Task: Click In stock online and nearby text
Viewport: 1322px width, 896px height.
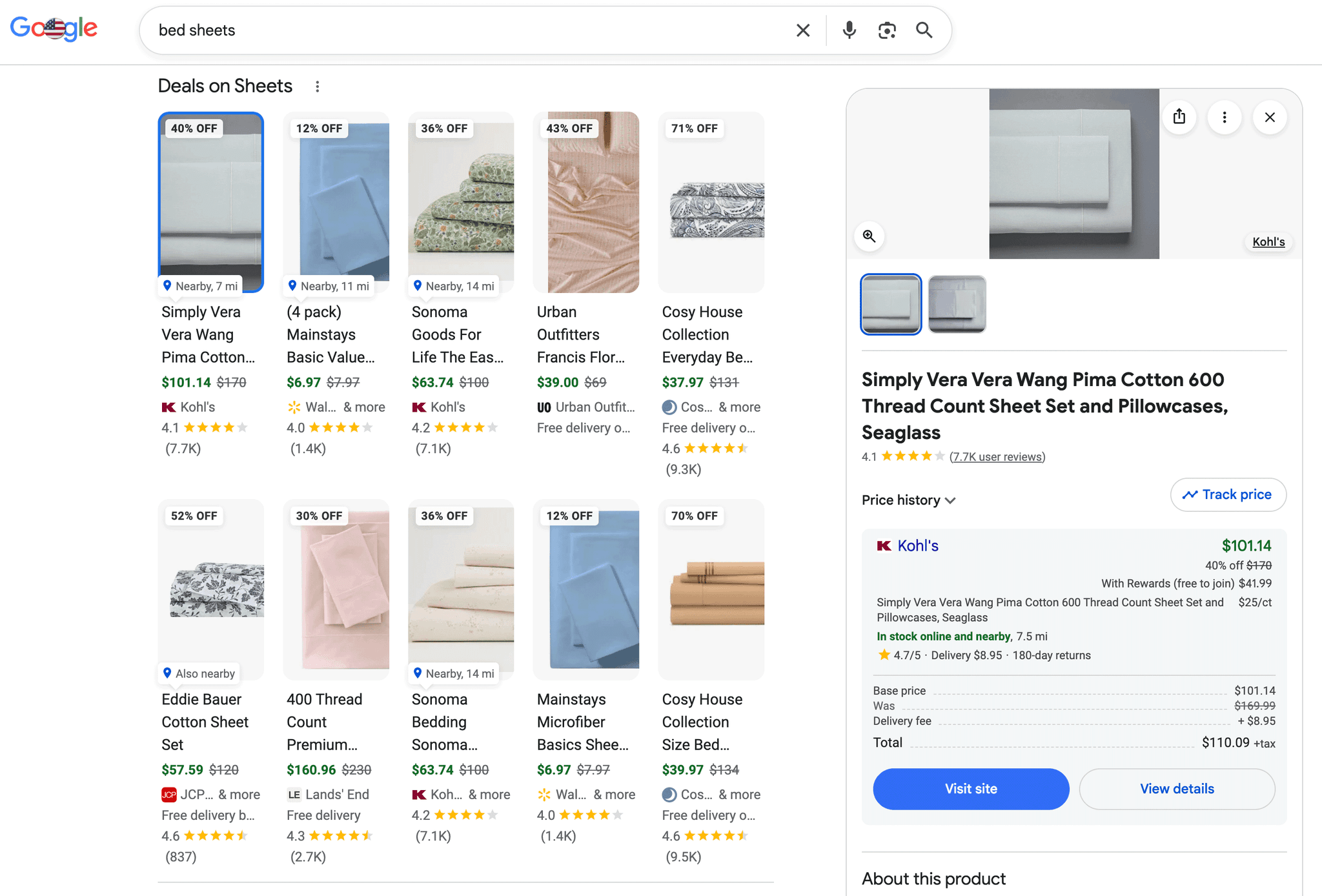Action: coord(943,636)
